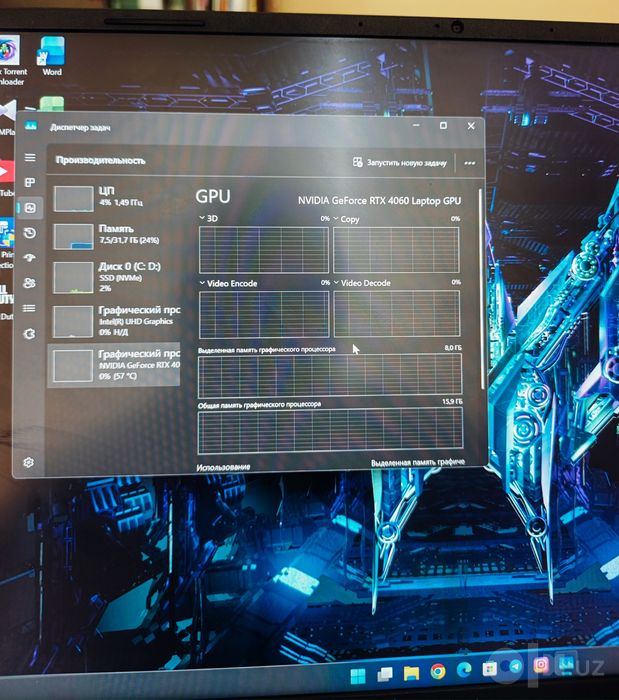
Task: Open the Details page list icon
Action: tap(29, 308)
